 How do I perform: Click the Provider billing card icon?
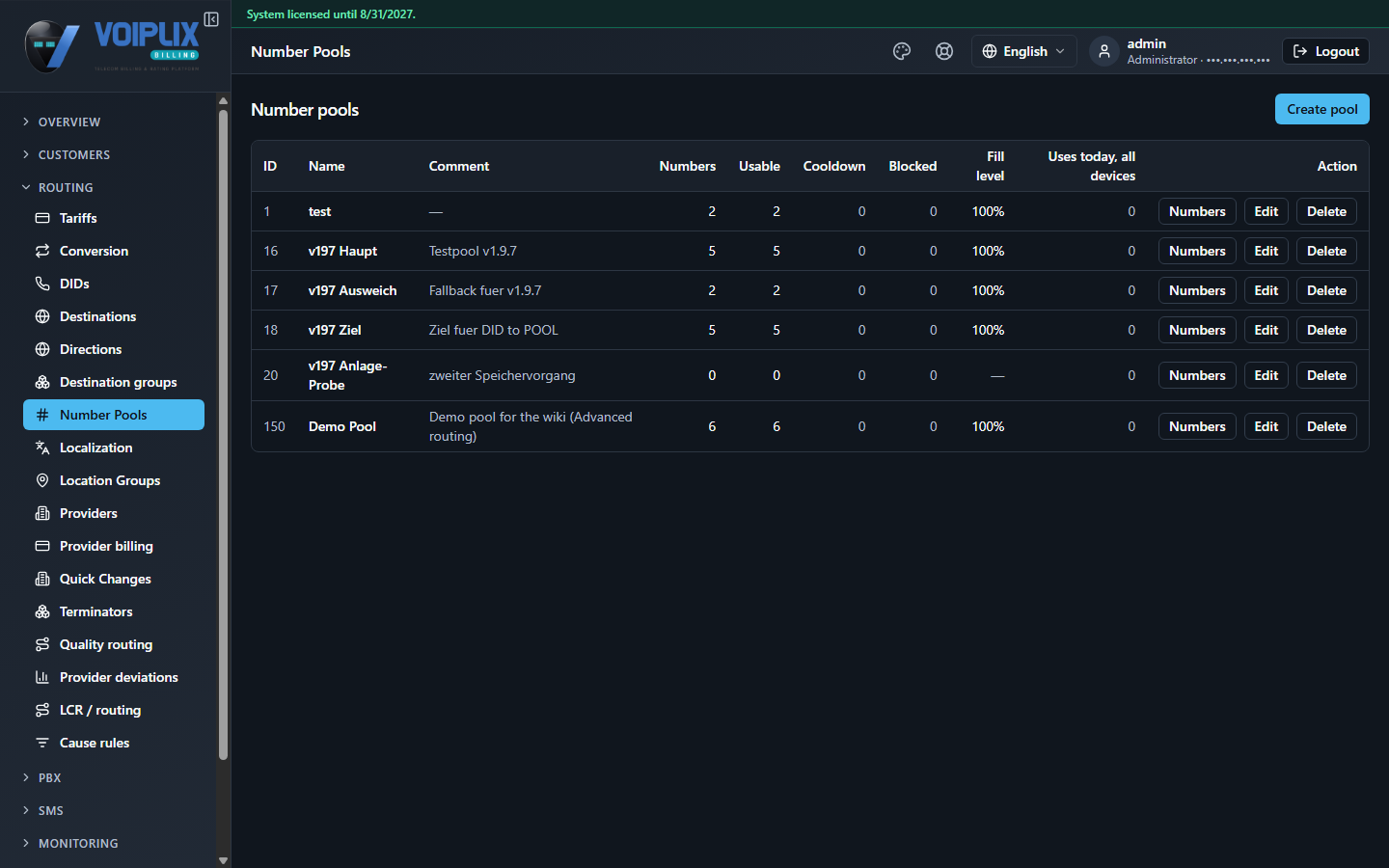[42, 546]
